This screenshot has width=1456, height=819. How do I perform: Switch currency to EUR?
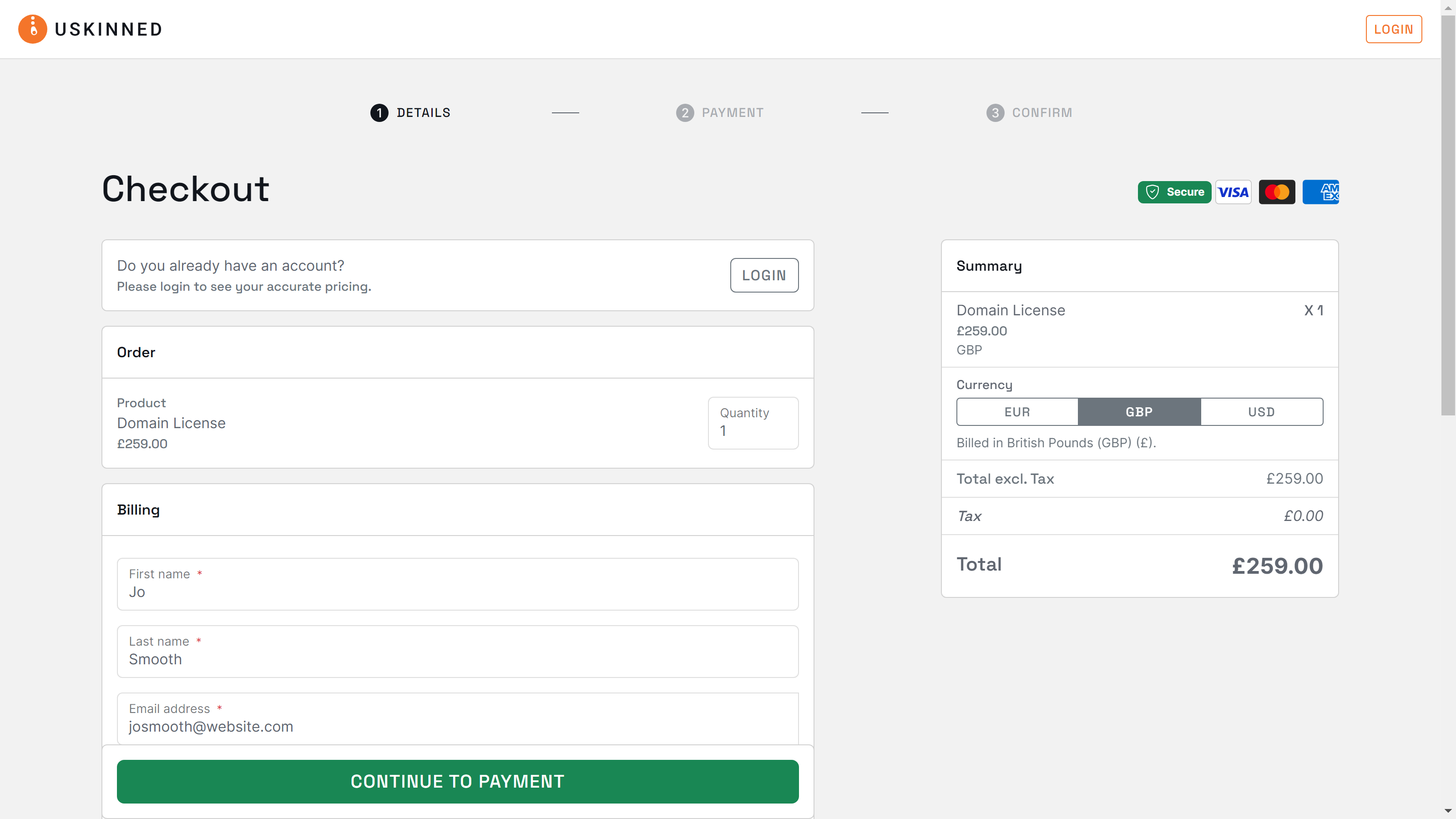point(1017,411)
